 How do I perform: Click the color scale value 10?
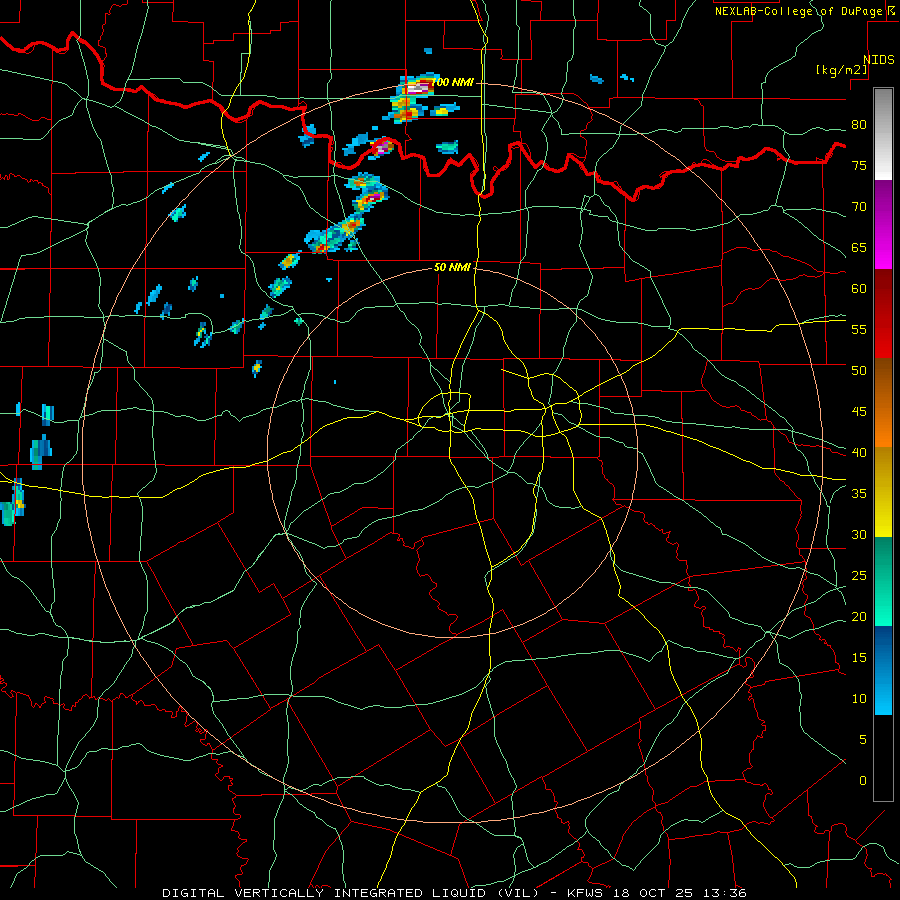(859, 699)
